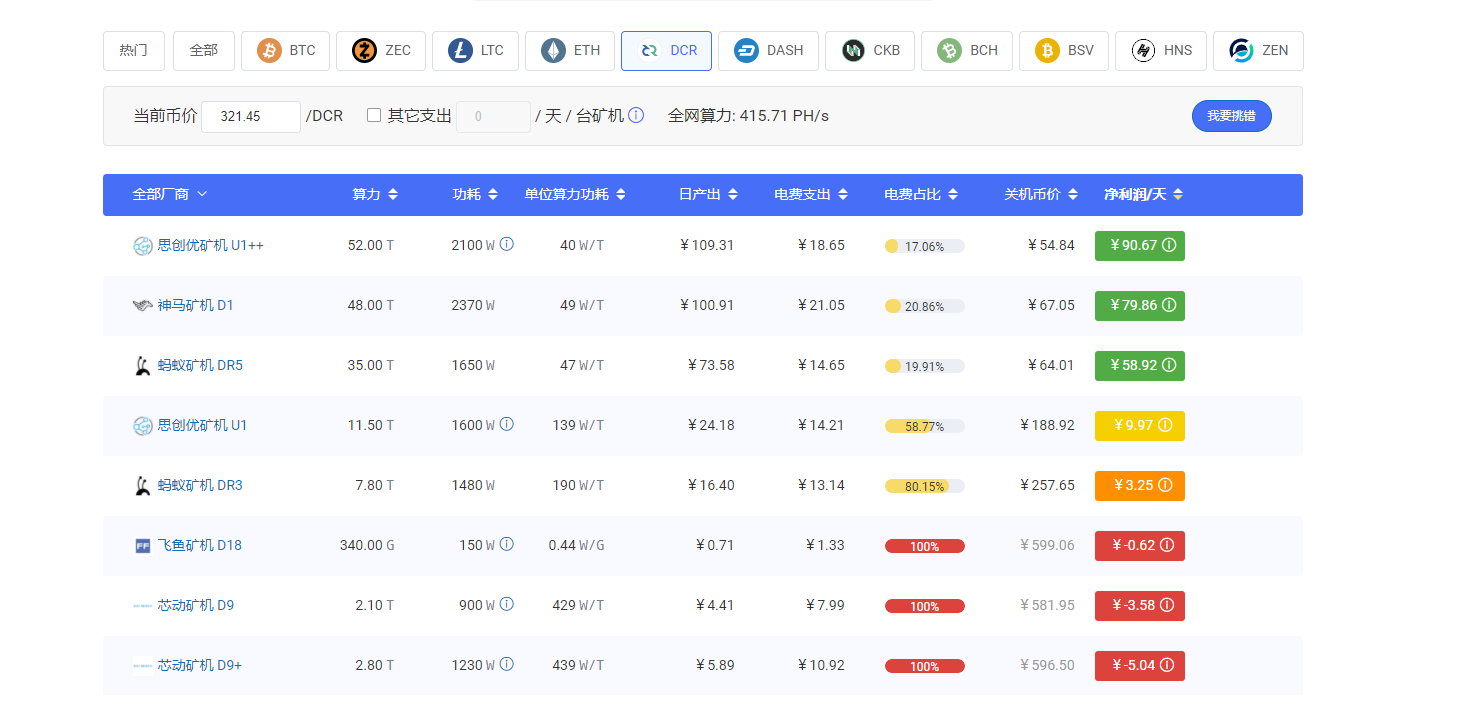Select the BCH coin tab
Screen dimensions: 1481x721
pos(967,51)
